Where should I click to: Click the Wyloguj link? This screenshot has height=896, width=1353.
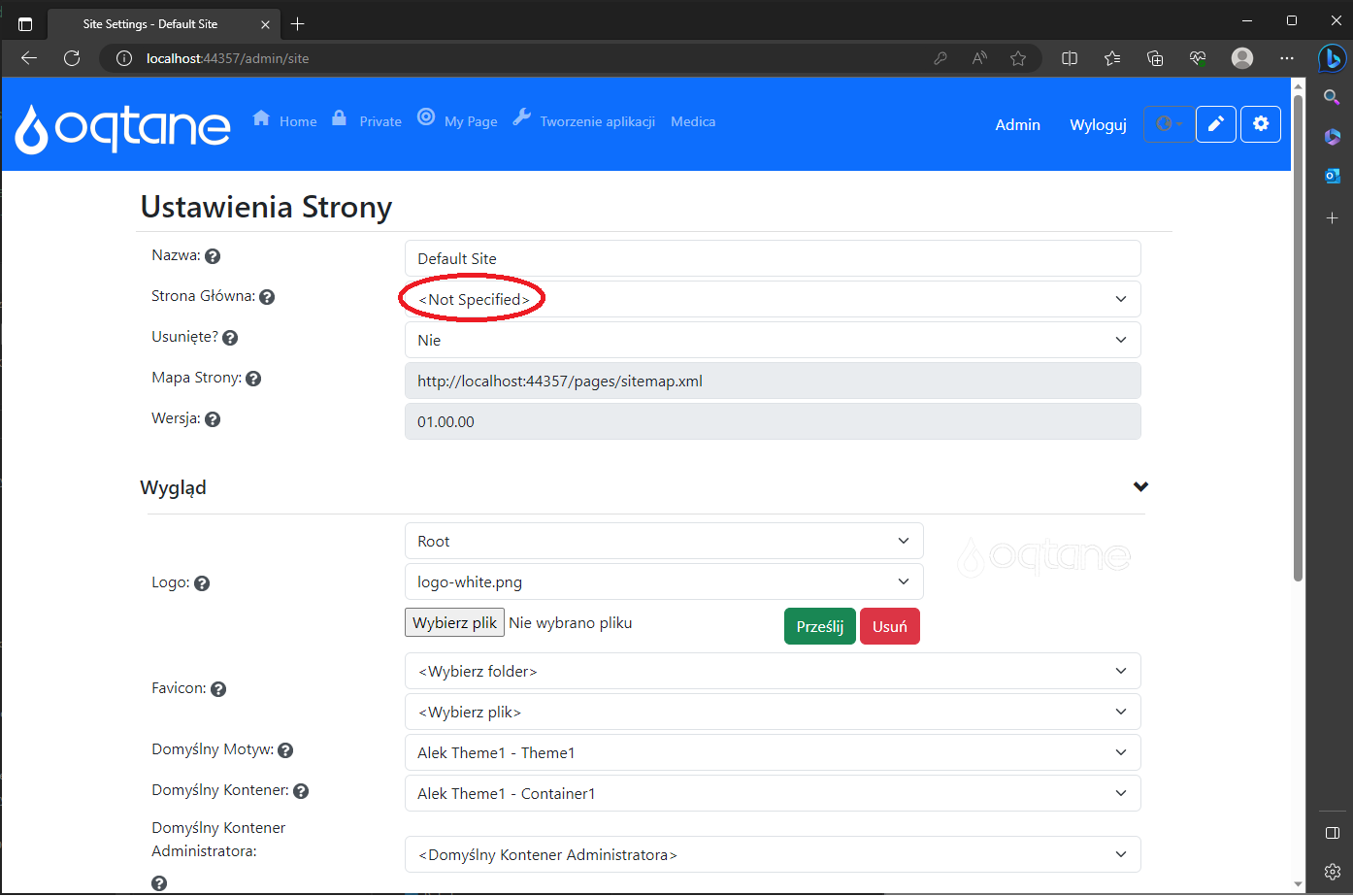[x=1097, y=124]
